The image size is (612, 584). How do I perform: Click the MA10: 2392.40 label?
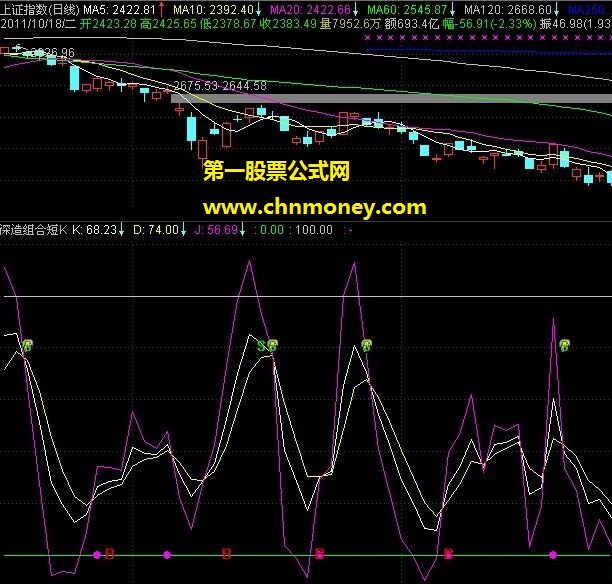click(214, 9)
